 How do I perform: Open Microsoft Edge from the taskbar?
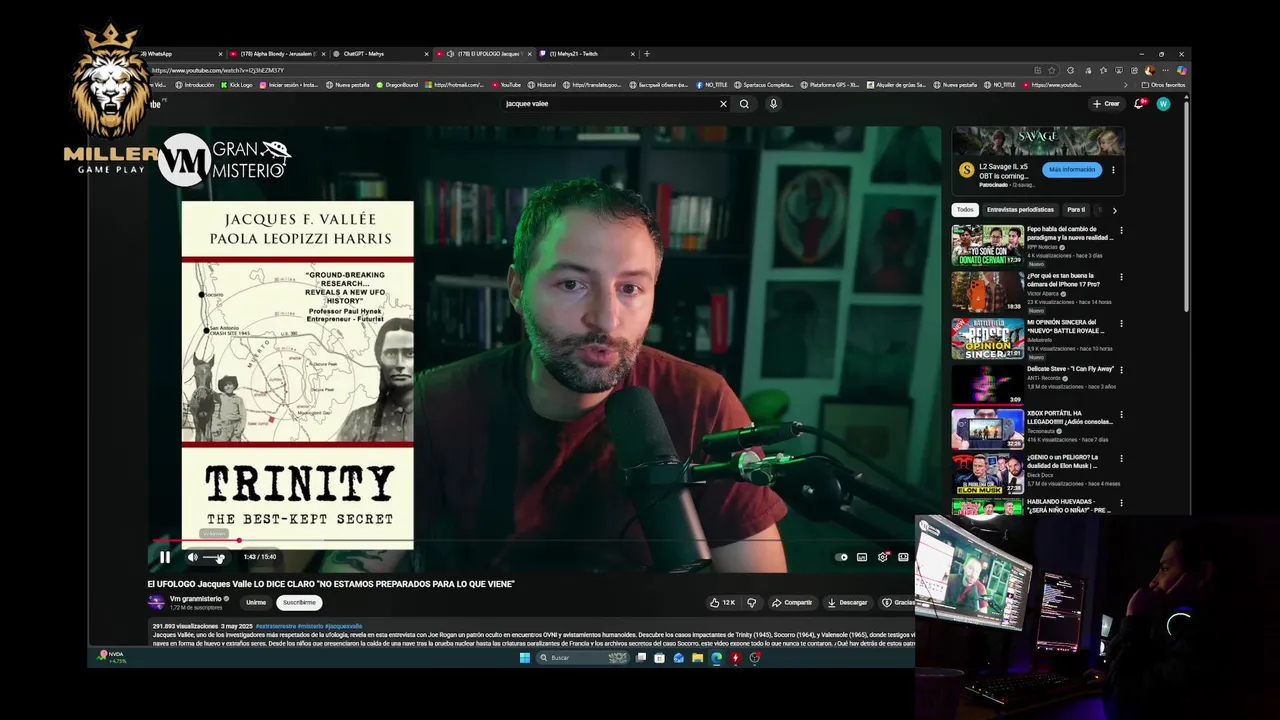point(716,658)
